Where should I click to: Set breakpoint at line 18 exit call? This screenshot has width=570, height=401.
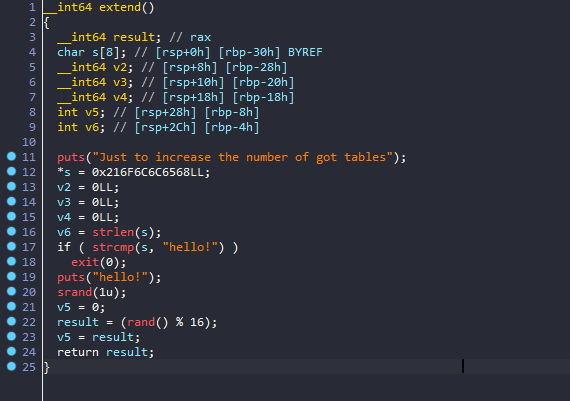pos(12,261)
